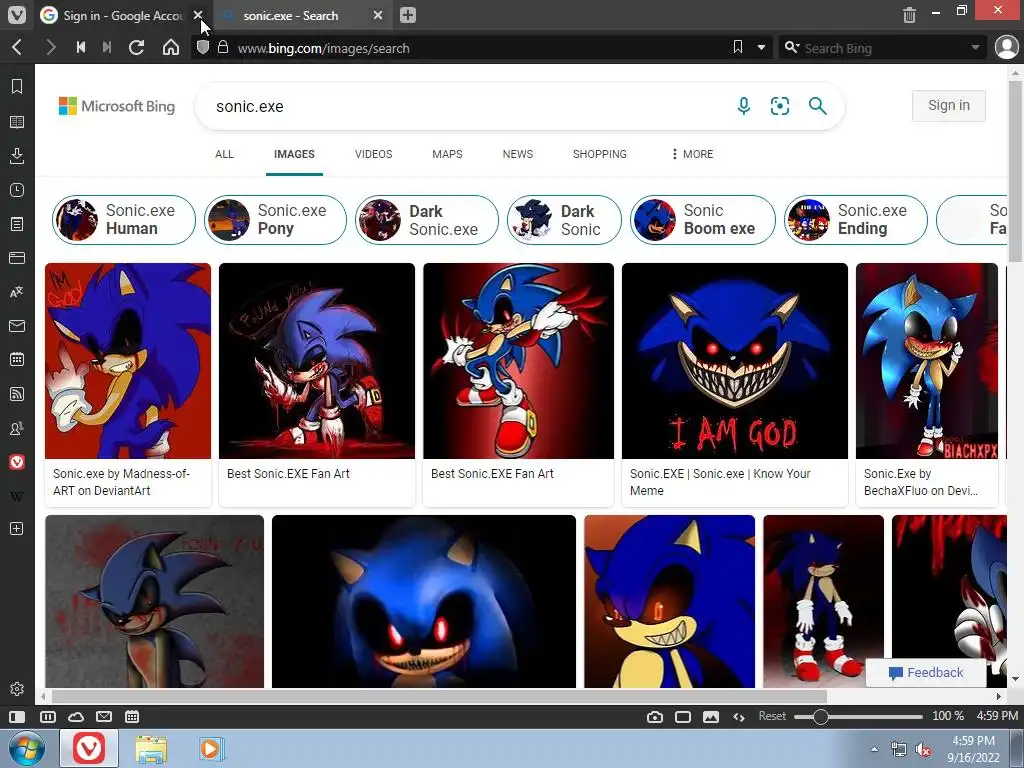
Task: Open a new tab
Action: tap(408, 15)
